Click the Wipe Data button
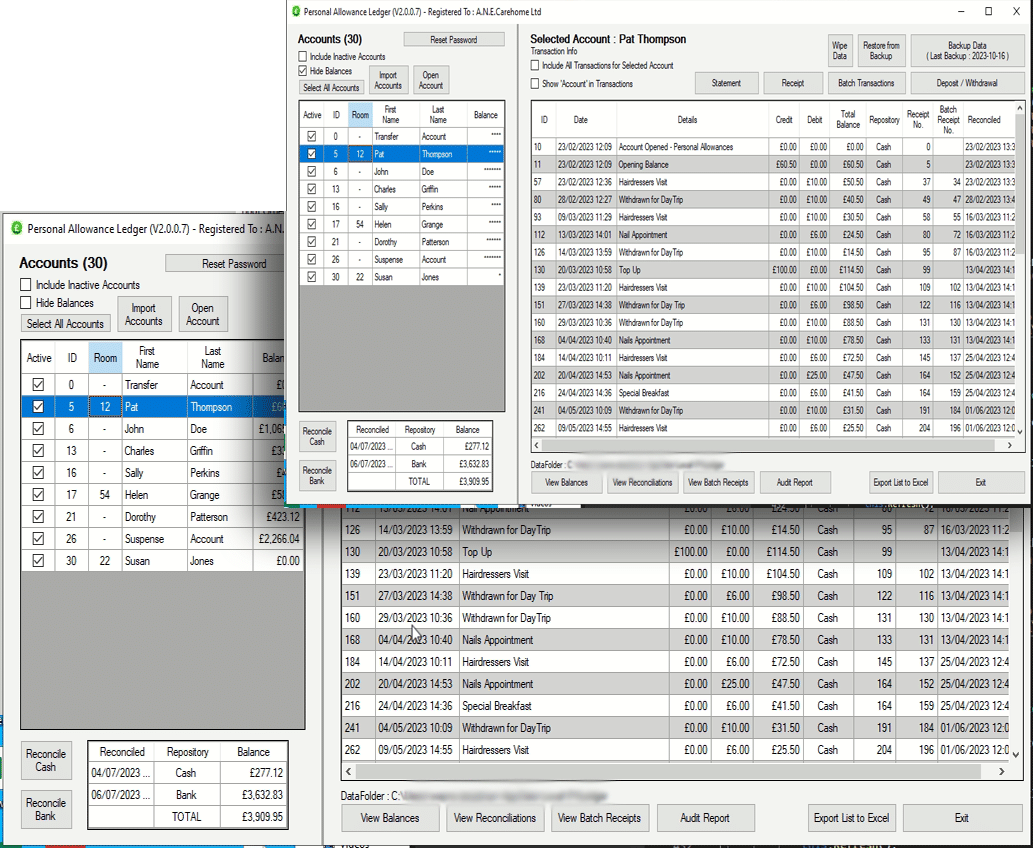The image size is (1033, 848). click(x=840, y=51)
